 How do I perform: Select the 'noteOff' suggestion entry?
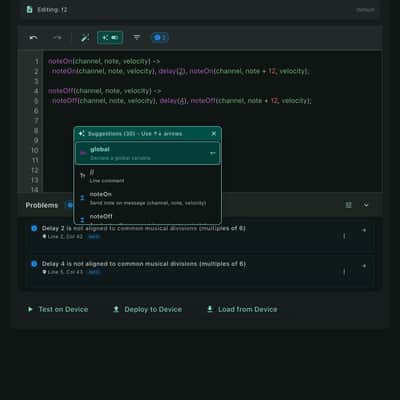pos(147,218)
